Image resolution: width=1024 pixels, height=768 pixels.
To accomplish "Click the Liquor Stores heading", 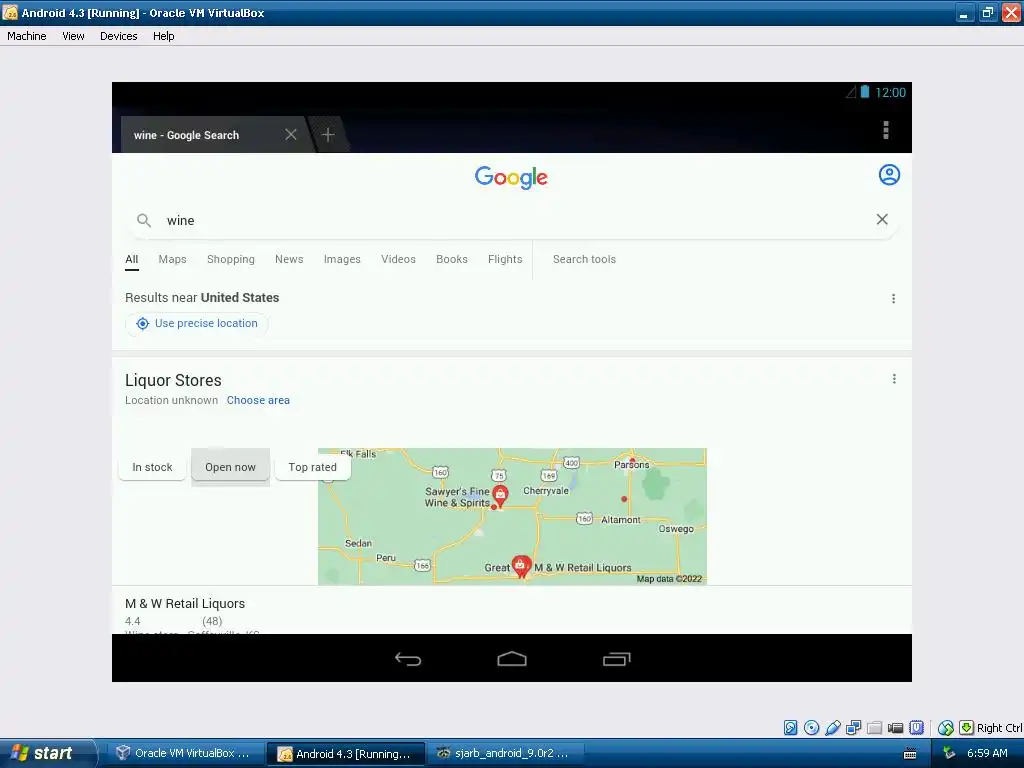I will coord(173,380).
